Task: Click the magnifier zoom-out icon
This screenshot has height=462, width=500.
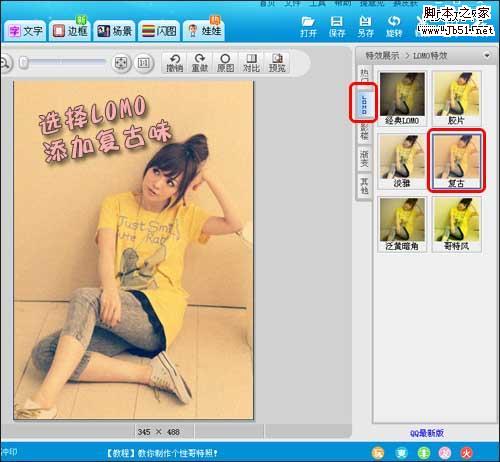Action: coord(4,63)
